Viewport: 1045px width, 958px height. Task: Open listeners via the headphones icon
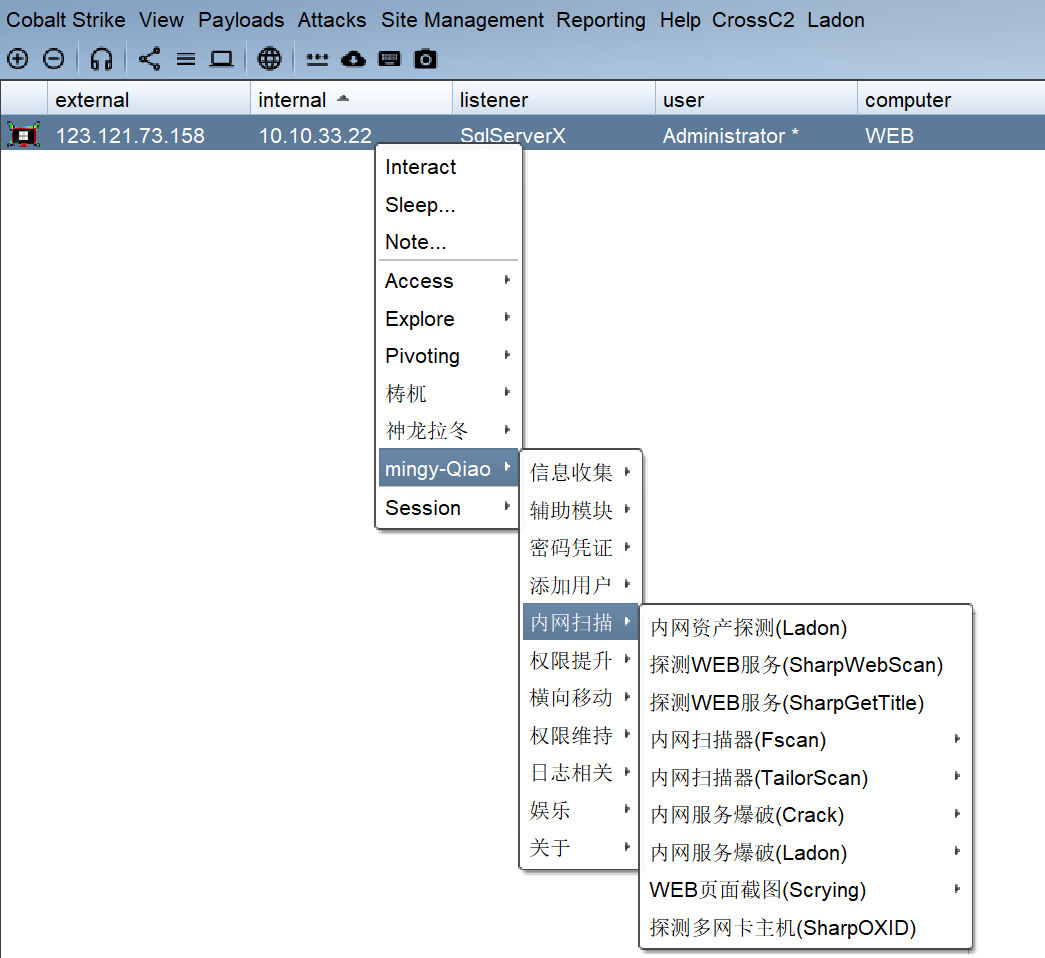(101, 59)
